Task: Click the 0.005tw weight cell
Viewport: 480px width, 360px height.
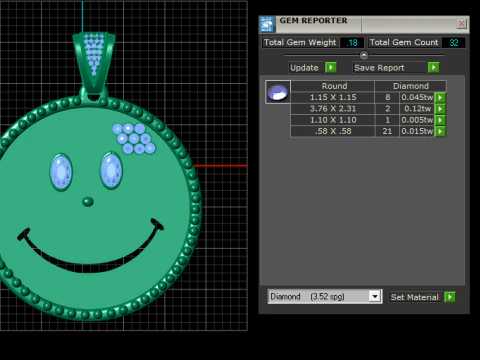Action: 417,120
